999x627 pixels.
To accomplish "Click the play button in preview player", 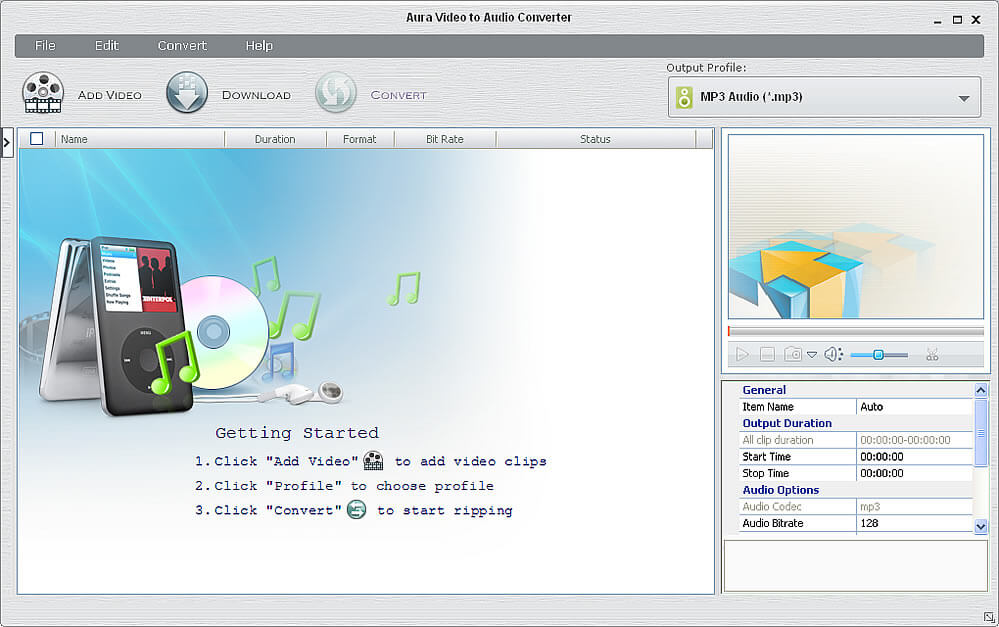I will (742, 354).
